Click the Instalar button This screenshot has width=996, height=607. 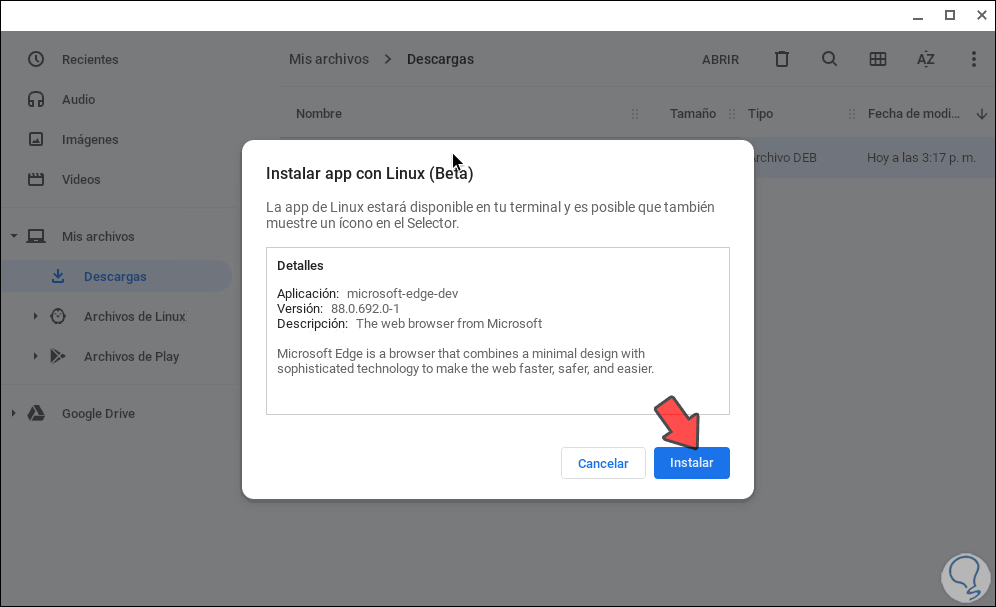tap(692, 463)
